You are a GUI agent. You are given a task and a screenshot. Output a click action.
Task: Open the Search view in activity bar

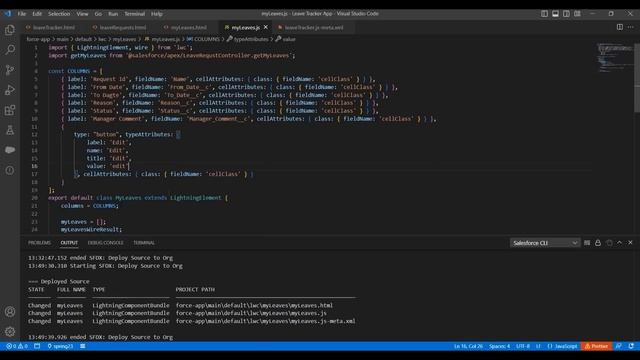10,50
